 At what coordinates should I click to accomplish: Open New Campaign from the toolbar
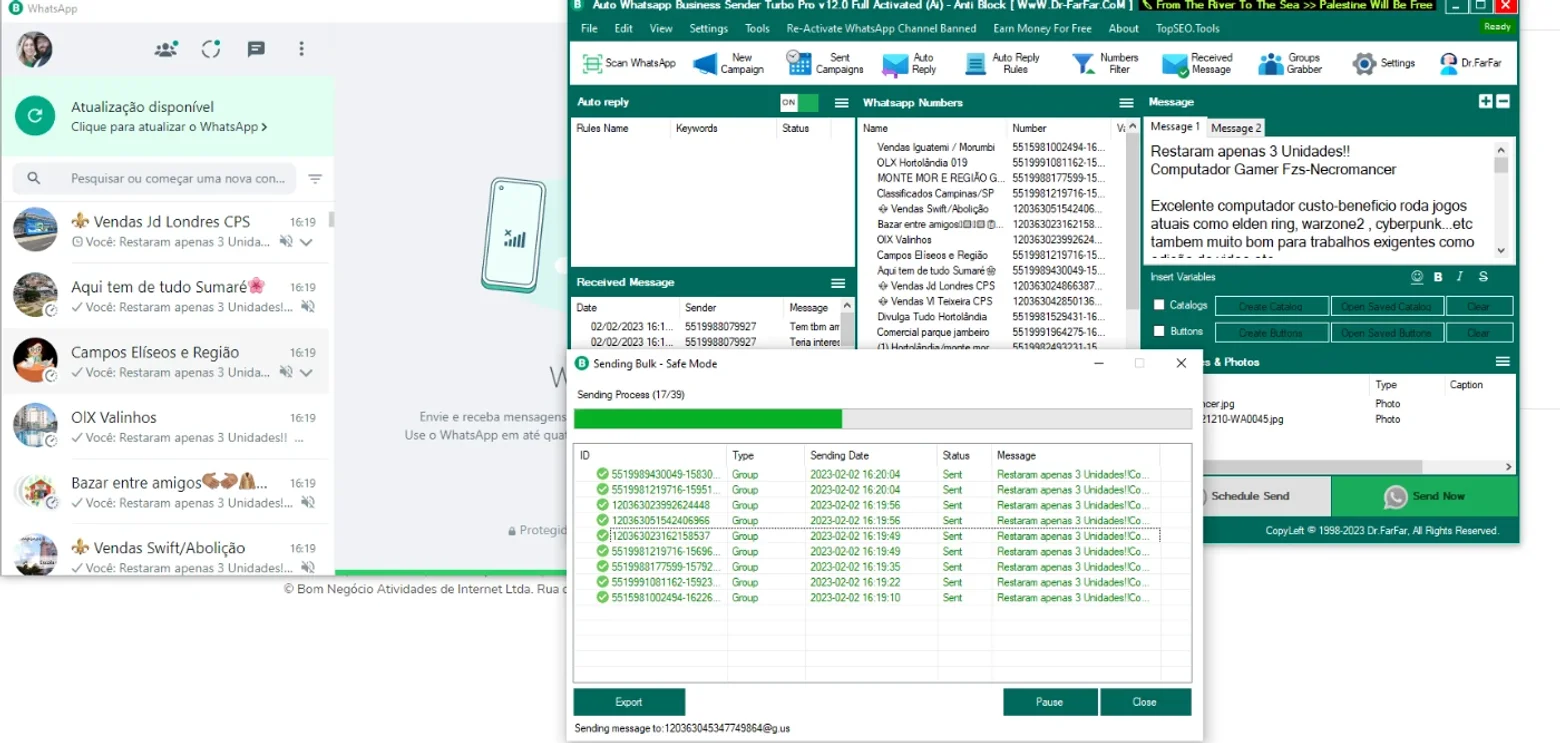click(x=728, y=64)
